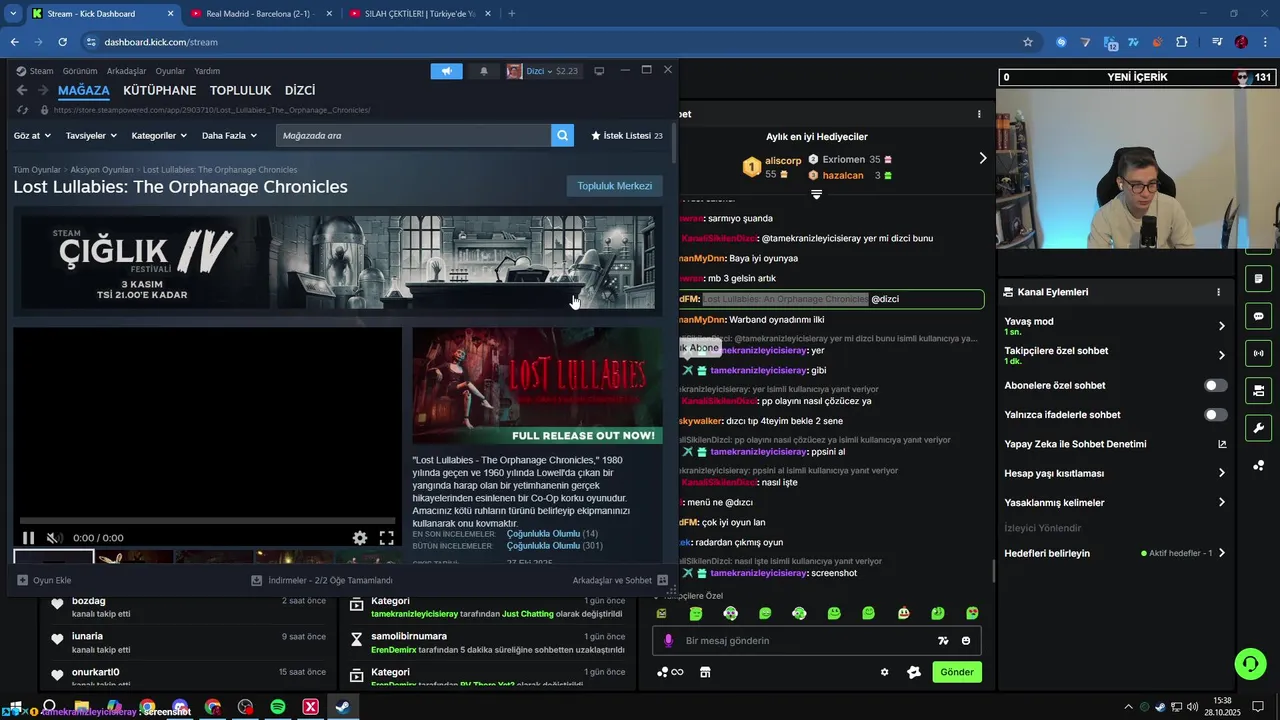Open the shop icon below chat
Viewport: 1280px width, 720px height.
coord(705,672)
